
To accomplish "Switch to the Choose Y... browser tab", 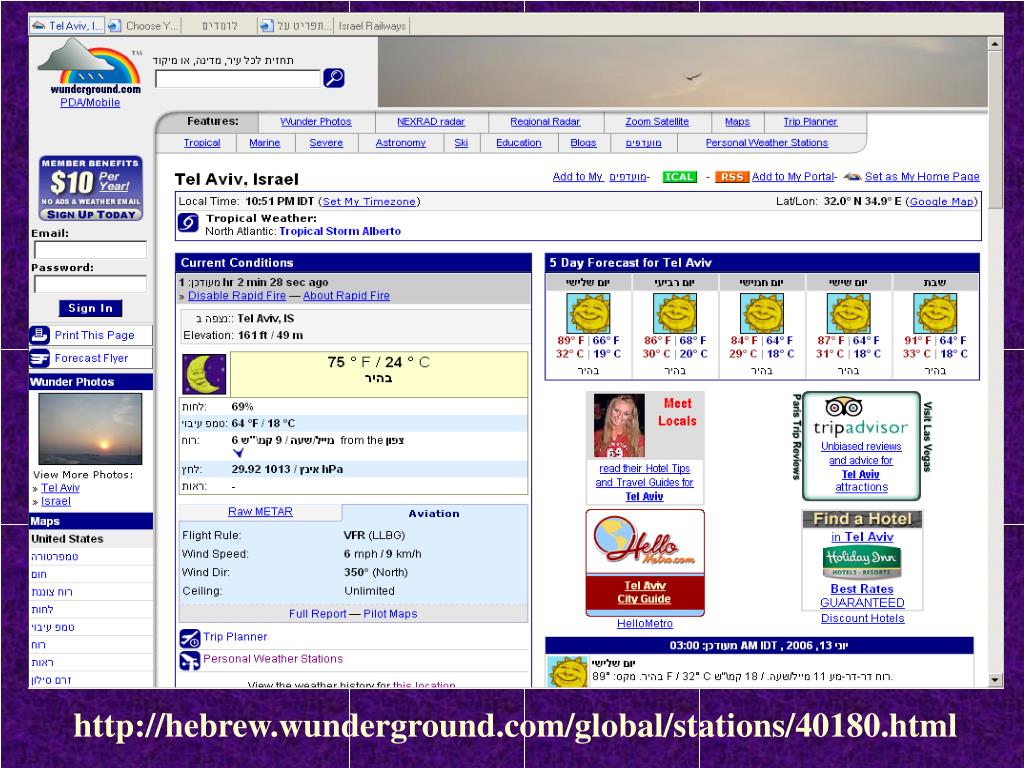I will [x=143, y=25].
